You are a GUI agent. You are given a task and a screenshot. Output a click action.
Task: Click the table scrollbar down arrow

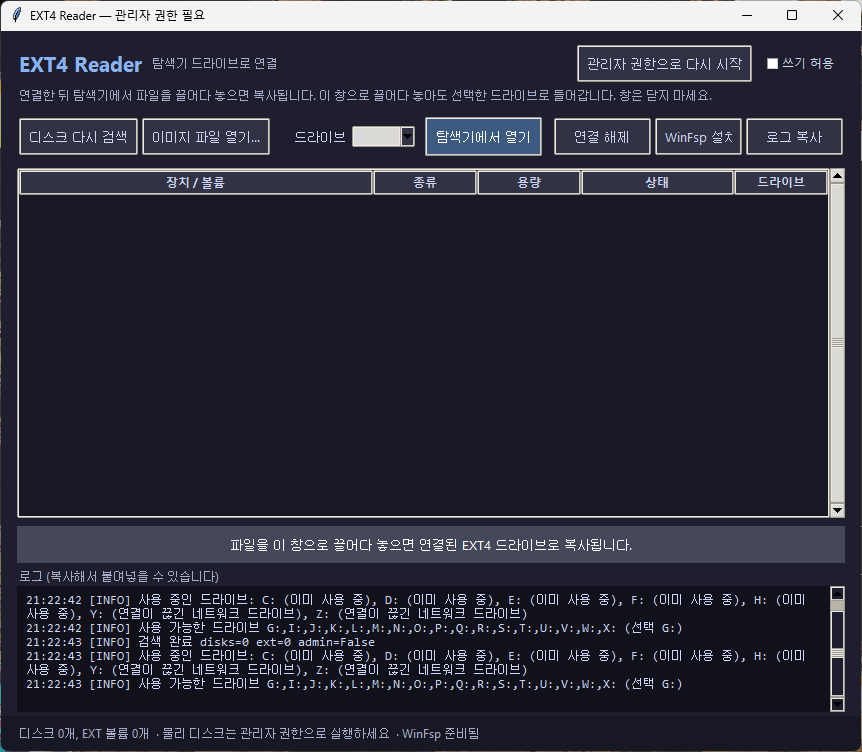click(837, 510)
